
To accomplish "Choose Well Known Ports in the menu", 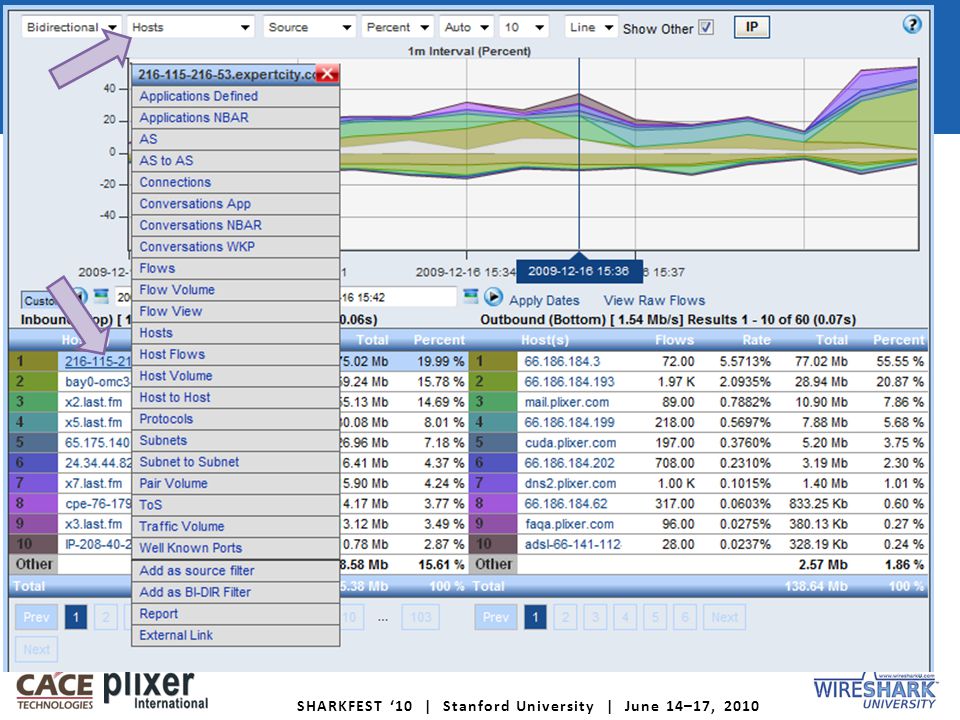I will coord(236,547).
